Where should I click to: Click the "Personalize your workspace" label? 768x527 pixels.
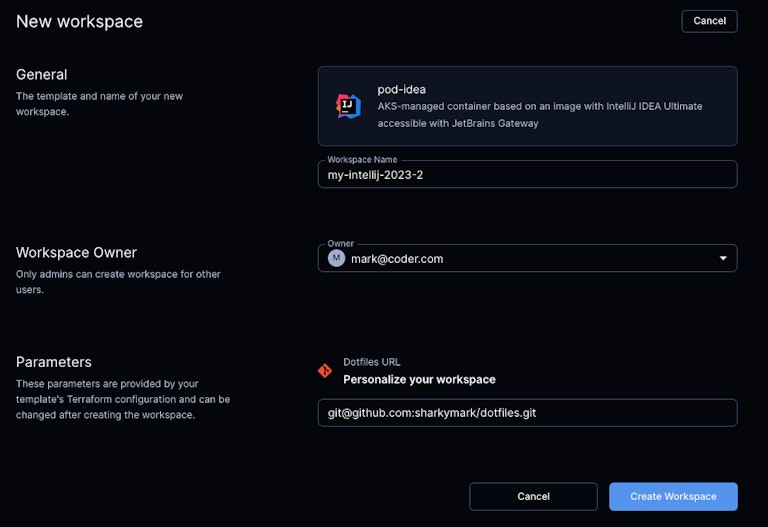click(419, 379)
